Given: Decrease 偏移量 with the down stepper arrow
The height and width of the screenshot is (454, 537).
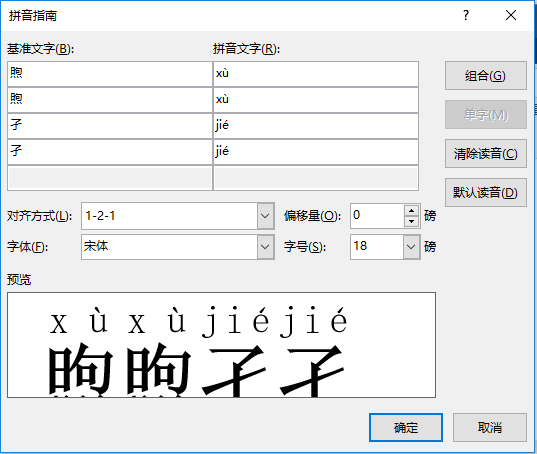Looking at the screenshot, I should [x=411, y=222].
